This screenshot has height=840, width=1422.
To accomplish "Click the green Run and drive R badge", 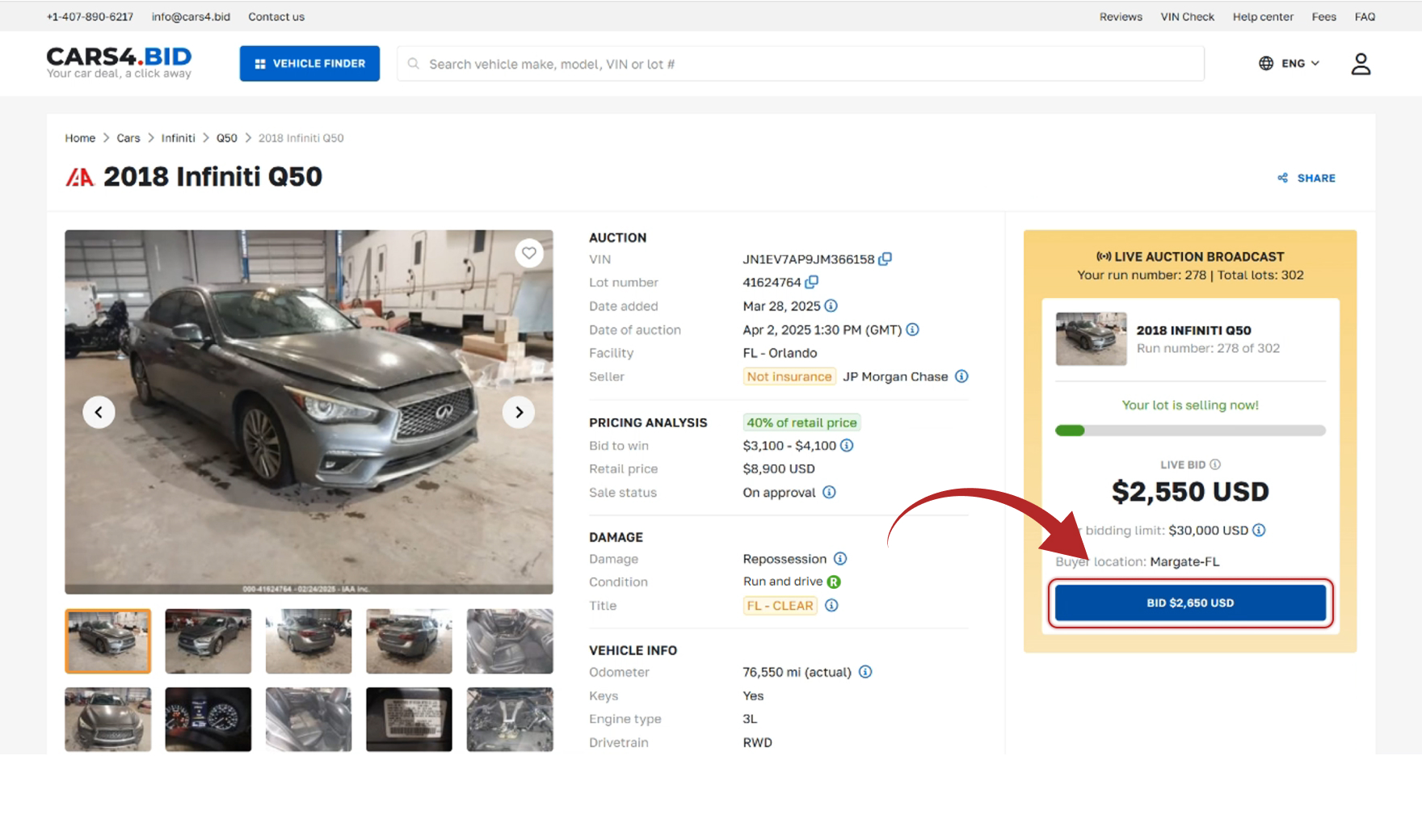I will click(834, 582).
